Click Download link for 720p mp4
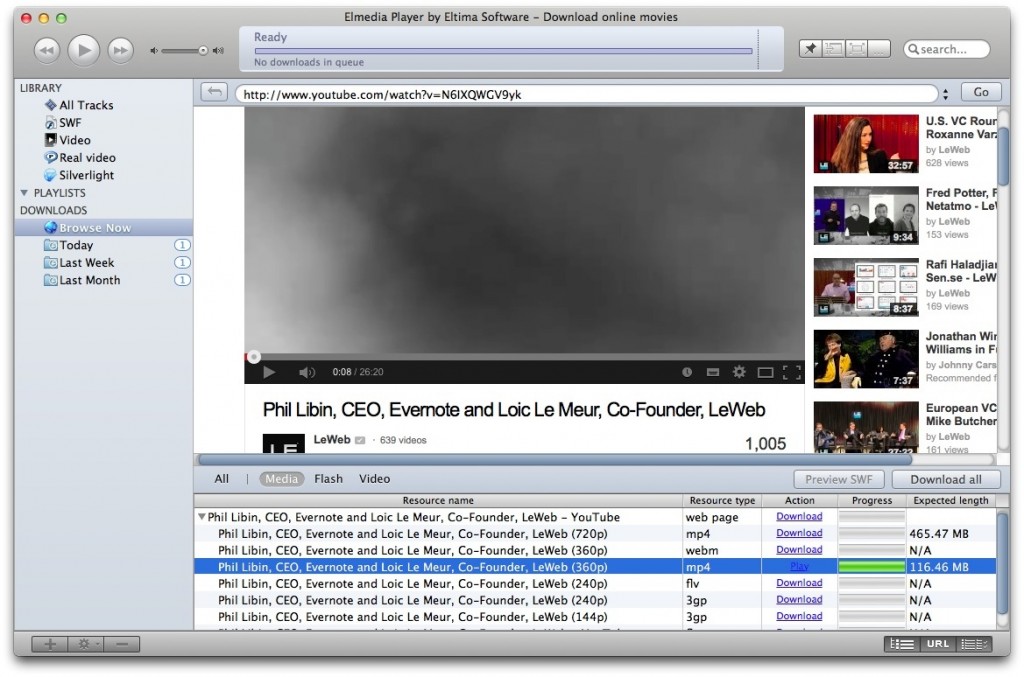 pyautogui.click(x=799, y=533)
